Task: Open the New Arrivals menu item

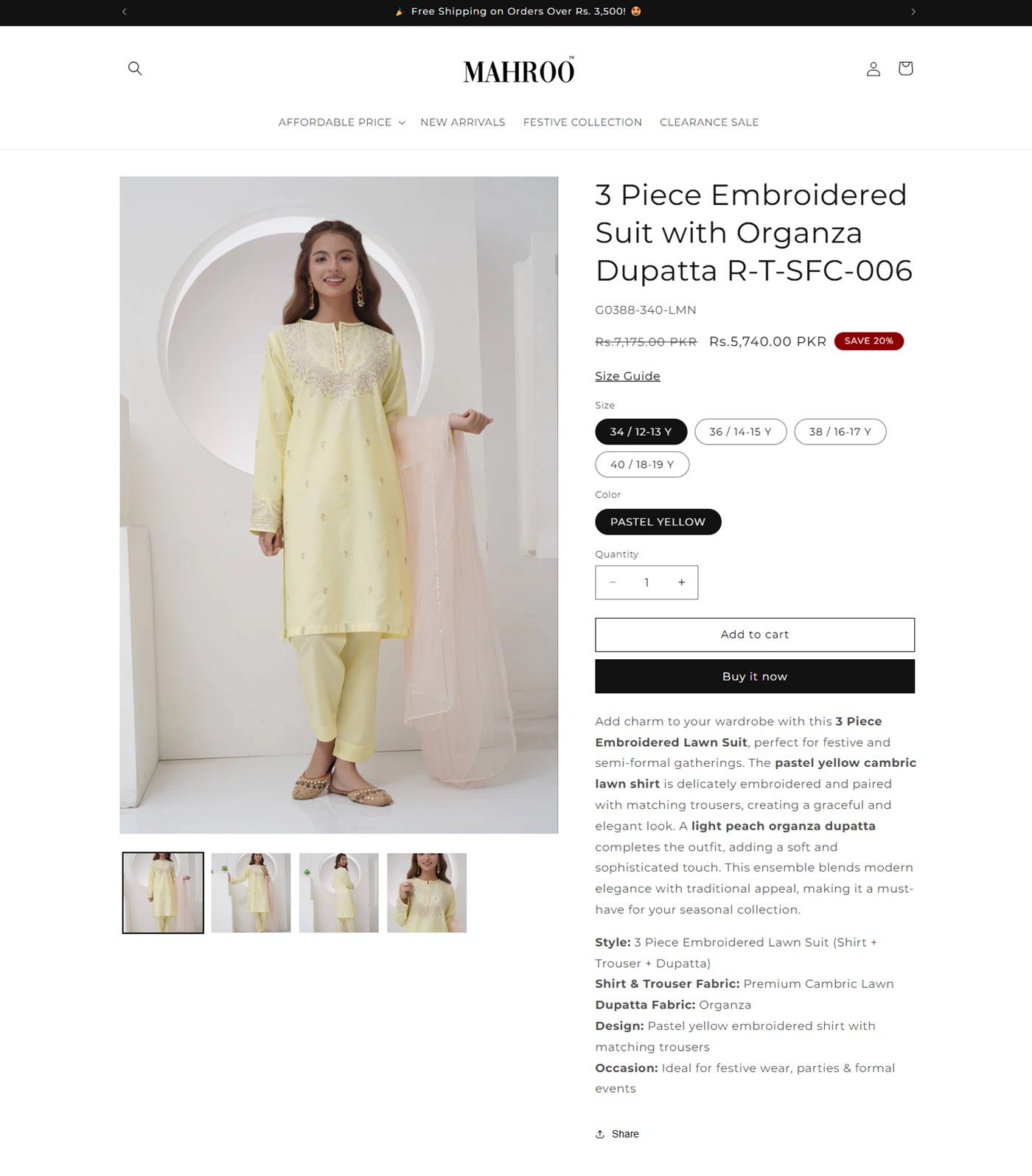Action: point(463,122)
